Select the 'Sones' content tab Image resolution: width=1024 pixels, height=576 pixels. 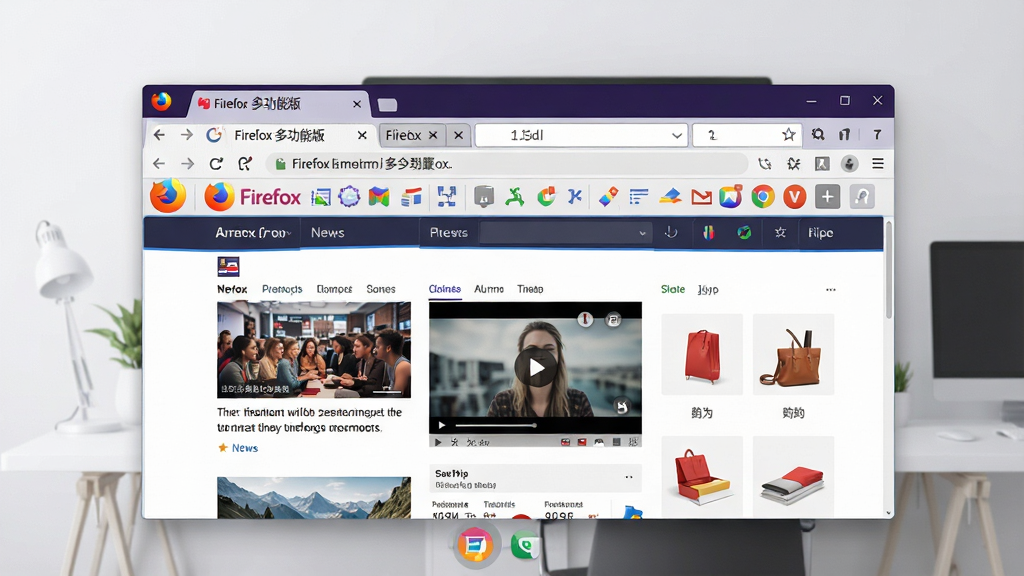click(381, 289)
